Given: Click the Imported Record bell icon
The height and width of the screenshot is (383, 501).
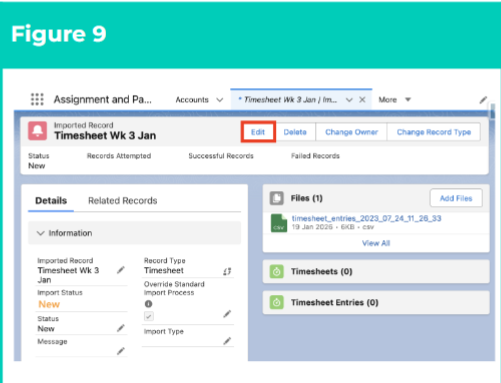Looking at the screenshot, I should 37,131.
